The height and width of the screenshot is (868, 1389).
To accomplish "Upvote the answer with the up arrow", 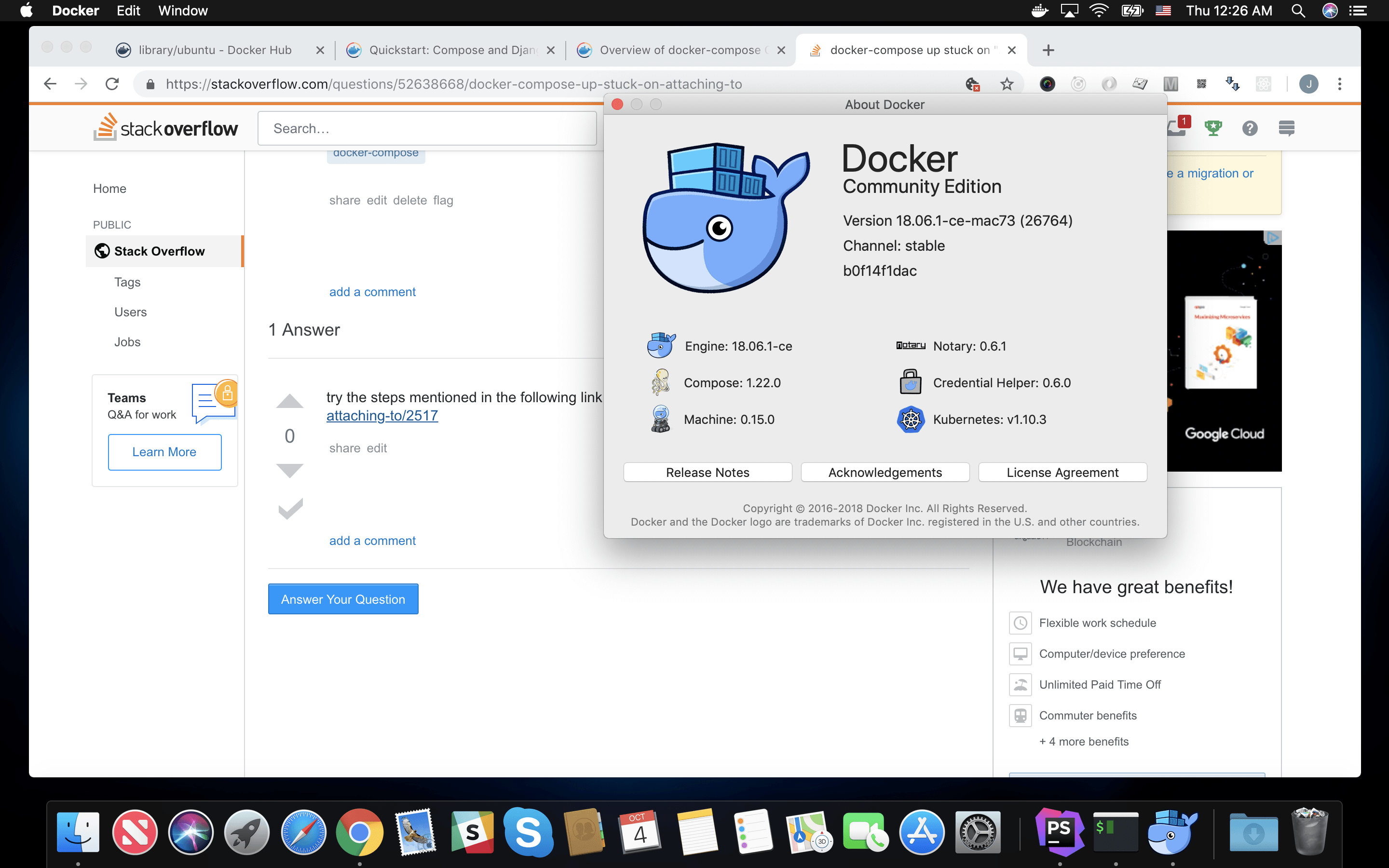I will (x=289, y=402).
